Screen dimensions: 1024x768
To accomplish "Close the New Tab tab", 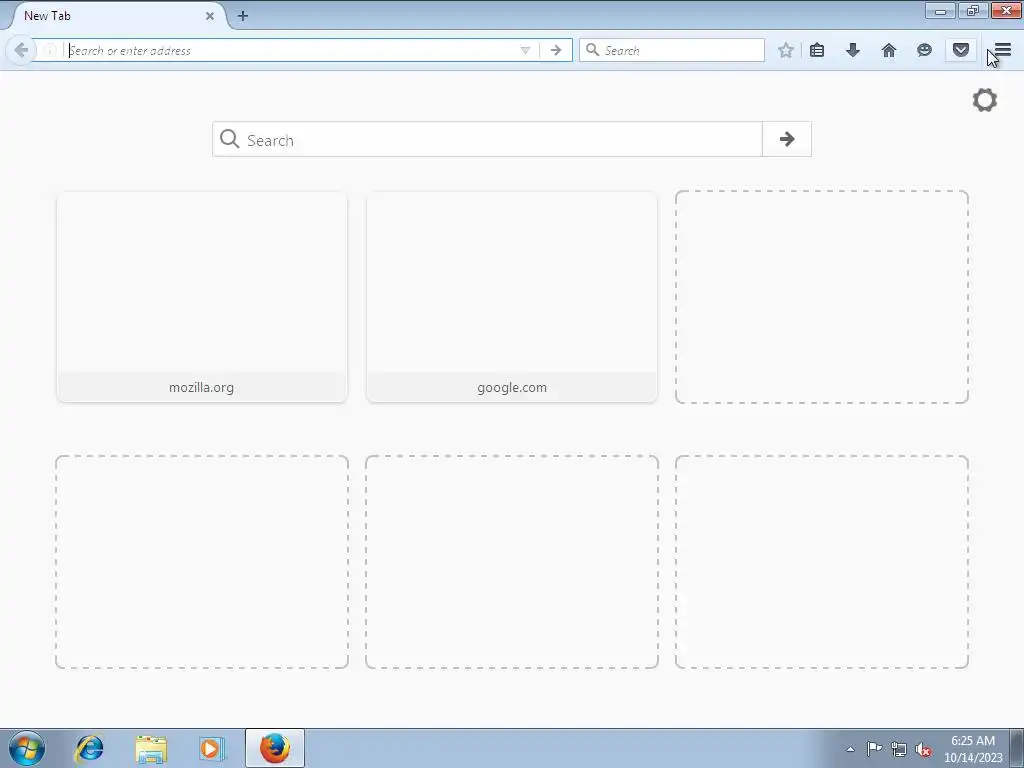I will (210, 16).
